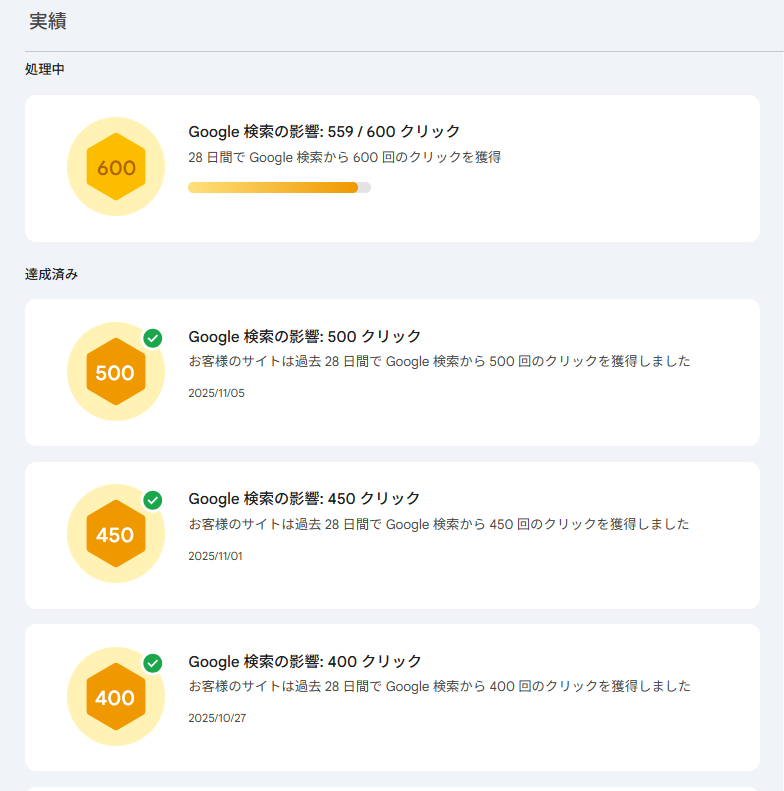Click the 500 clicks hexagon badge

(116, 372)
